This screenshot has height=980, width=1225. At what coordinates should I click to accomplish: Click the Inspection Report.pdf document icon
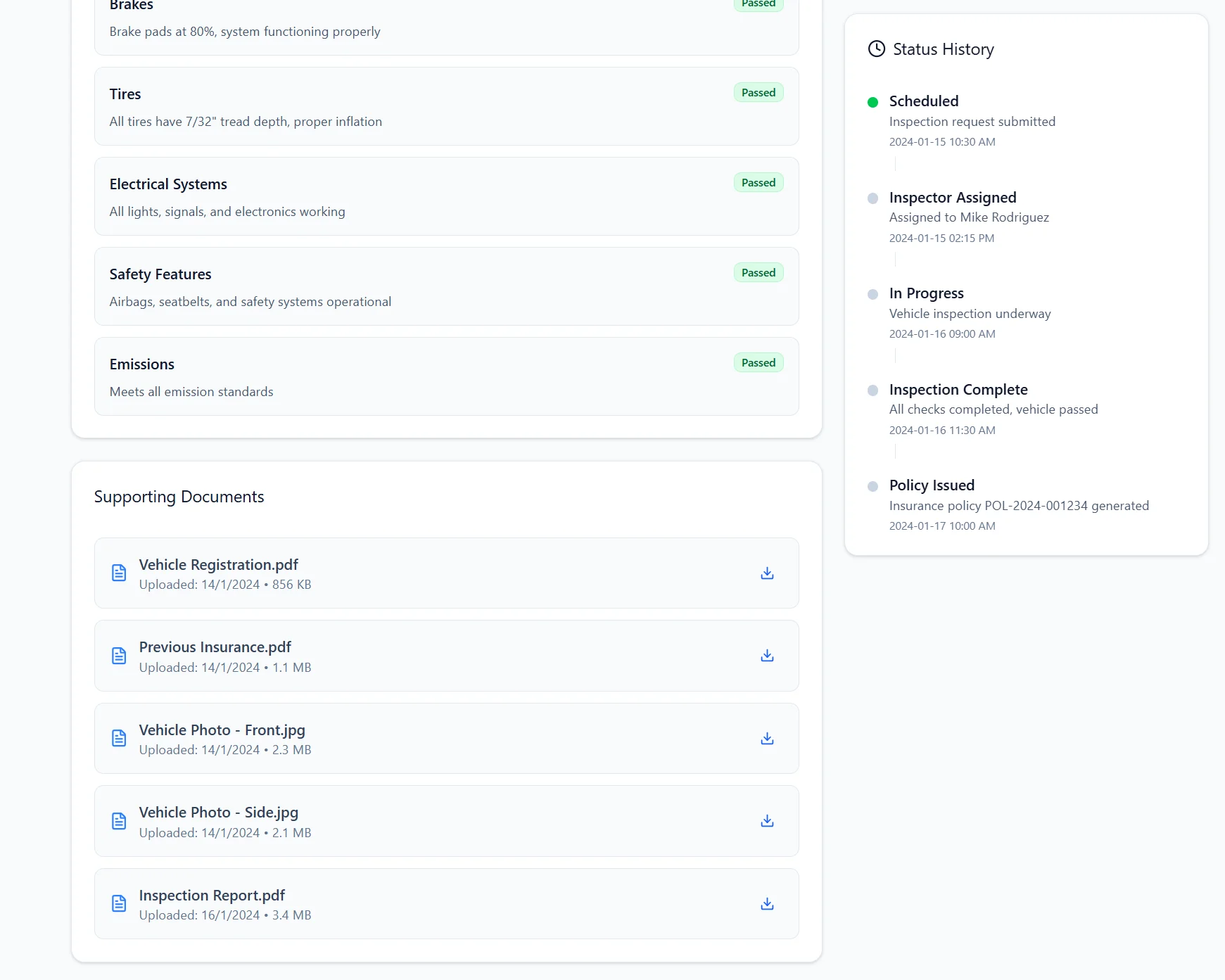click(x=119, y=904)
